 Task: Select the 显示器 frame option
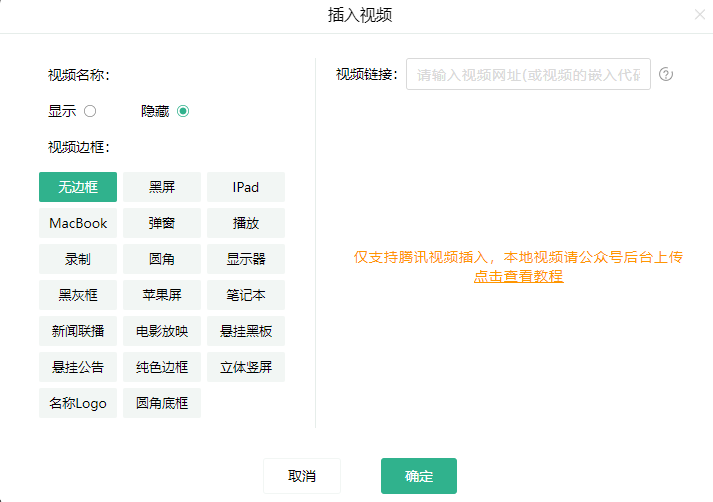click(246, 259)
